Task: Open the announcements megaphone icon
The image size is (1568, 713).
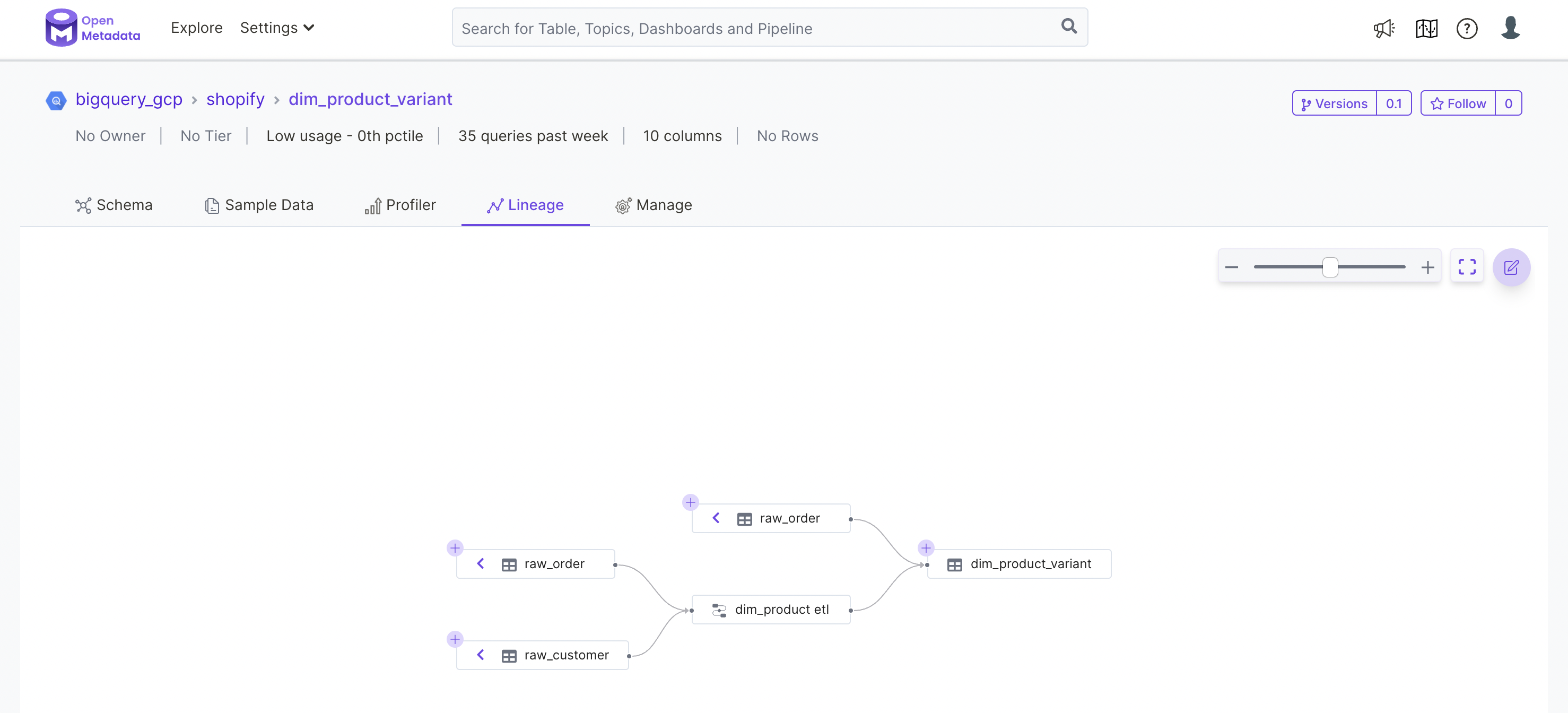Action: point(1383,28)
